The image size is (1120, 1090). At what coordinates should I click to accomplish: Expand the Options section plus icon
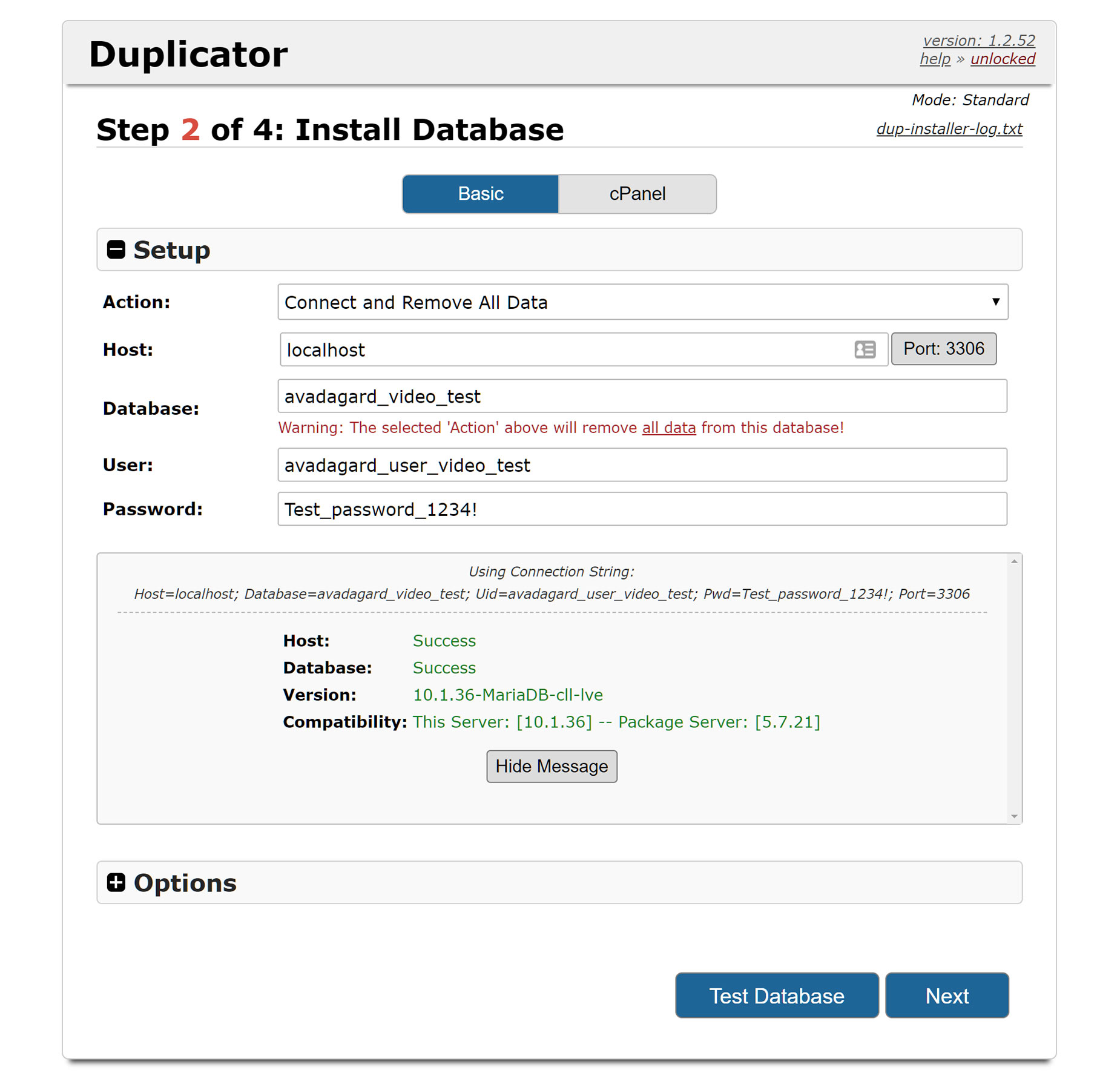click(116, 882)
